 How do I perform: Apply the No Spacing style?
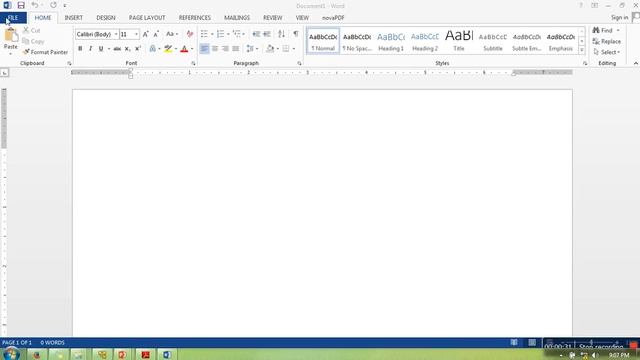click(x=357, y=41)
